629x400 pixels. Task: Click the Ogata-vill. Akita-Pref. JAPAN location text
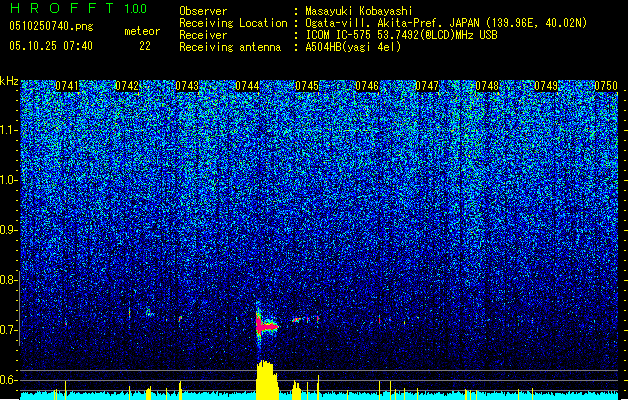[x=446, y=23]
